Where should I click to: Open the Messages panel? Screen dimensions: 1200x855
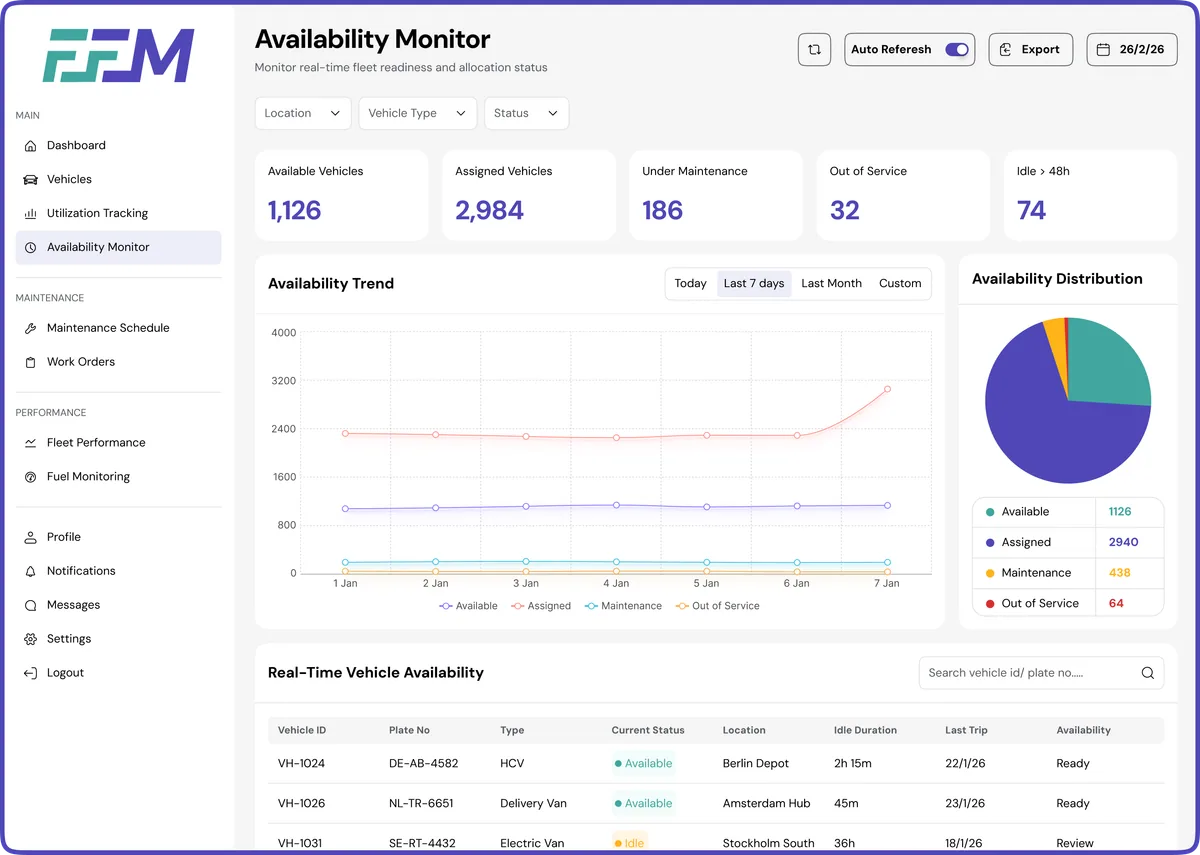[x=74, y=605]
